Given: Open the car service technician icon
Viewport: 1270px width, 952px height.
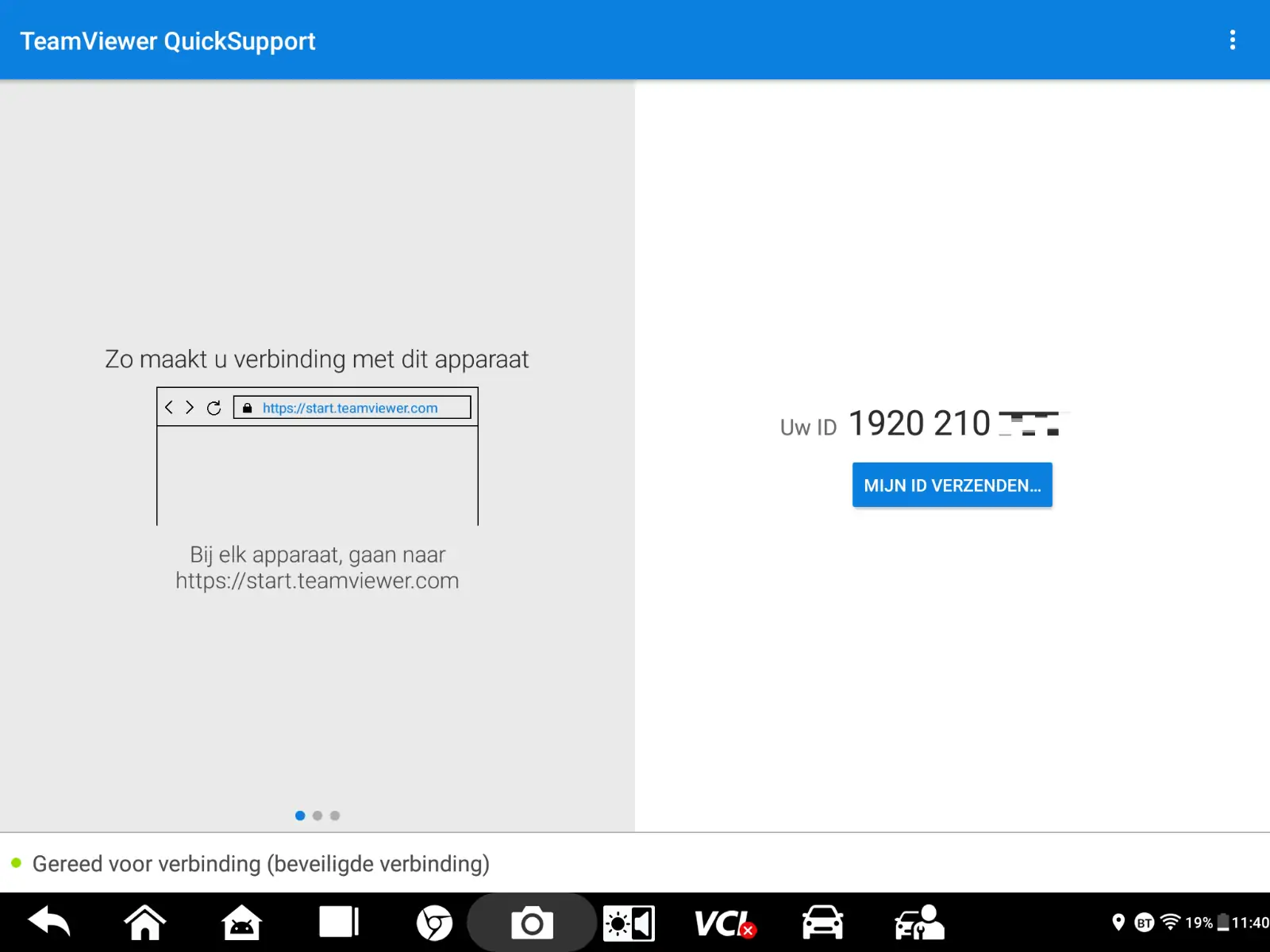Looking at the screenshot, I should (919, 923).
